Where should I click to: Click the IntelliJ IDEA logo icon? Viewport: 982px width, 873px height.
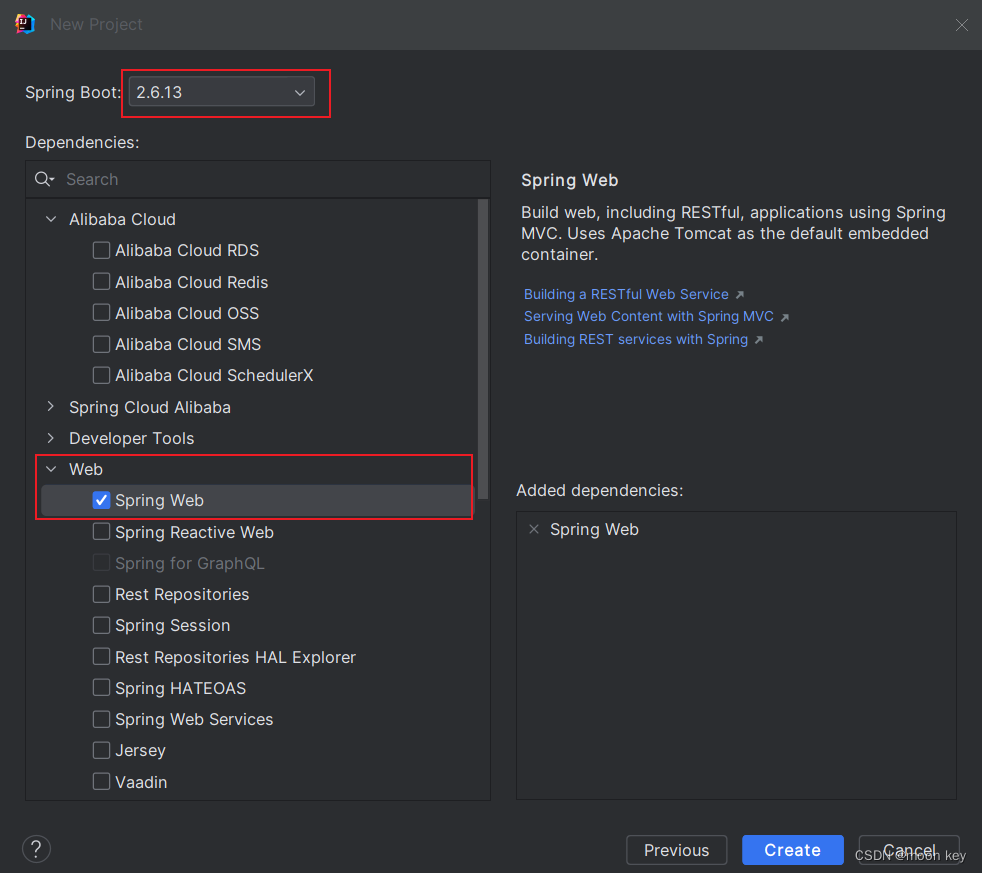[x=24, y=24]
